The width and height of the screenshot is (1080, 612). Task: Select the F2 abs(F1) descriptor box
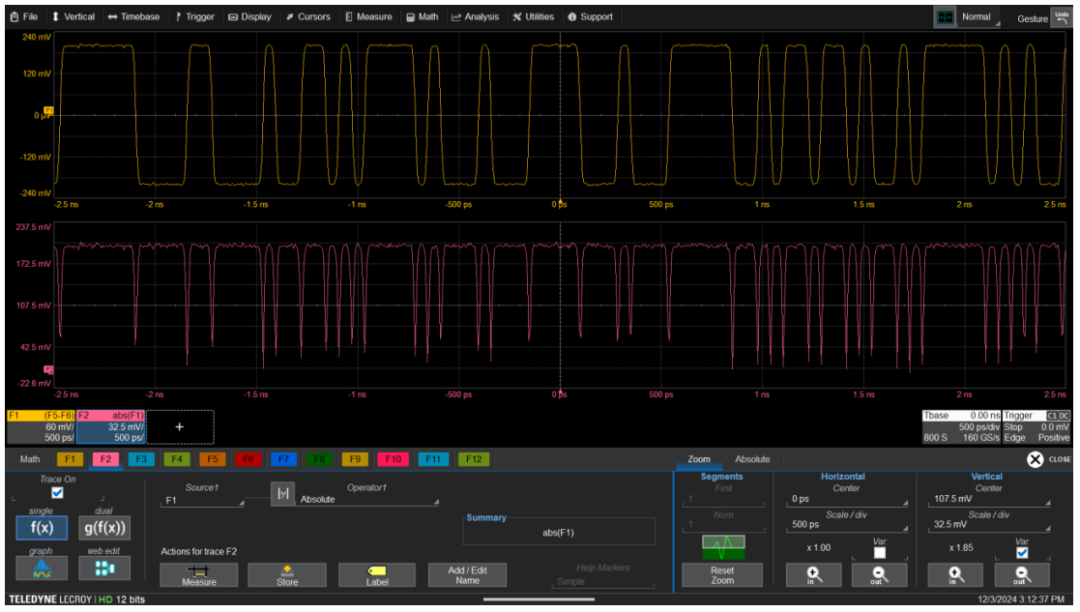(111, 427)
